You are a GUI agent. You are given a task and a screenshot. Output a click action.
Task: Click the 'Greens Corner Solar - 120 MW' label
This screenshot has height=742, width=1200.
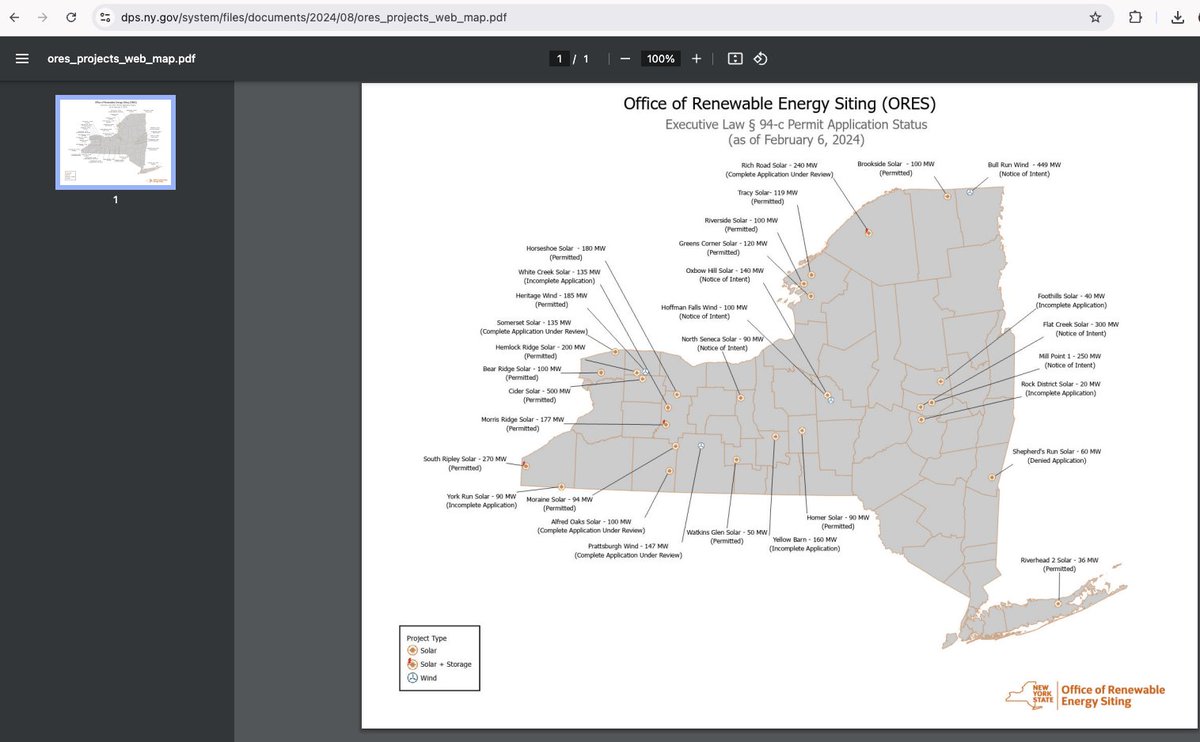(723, 243)
